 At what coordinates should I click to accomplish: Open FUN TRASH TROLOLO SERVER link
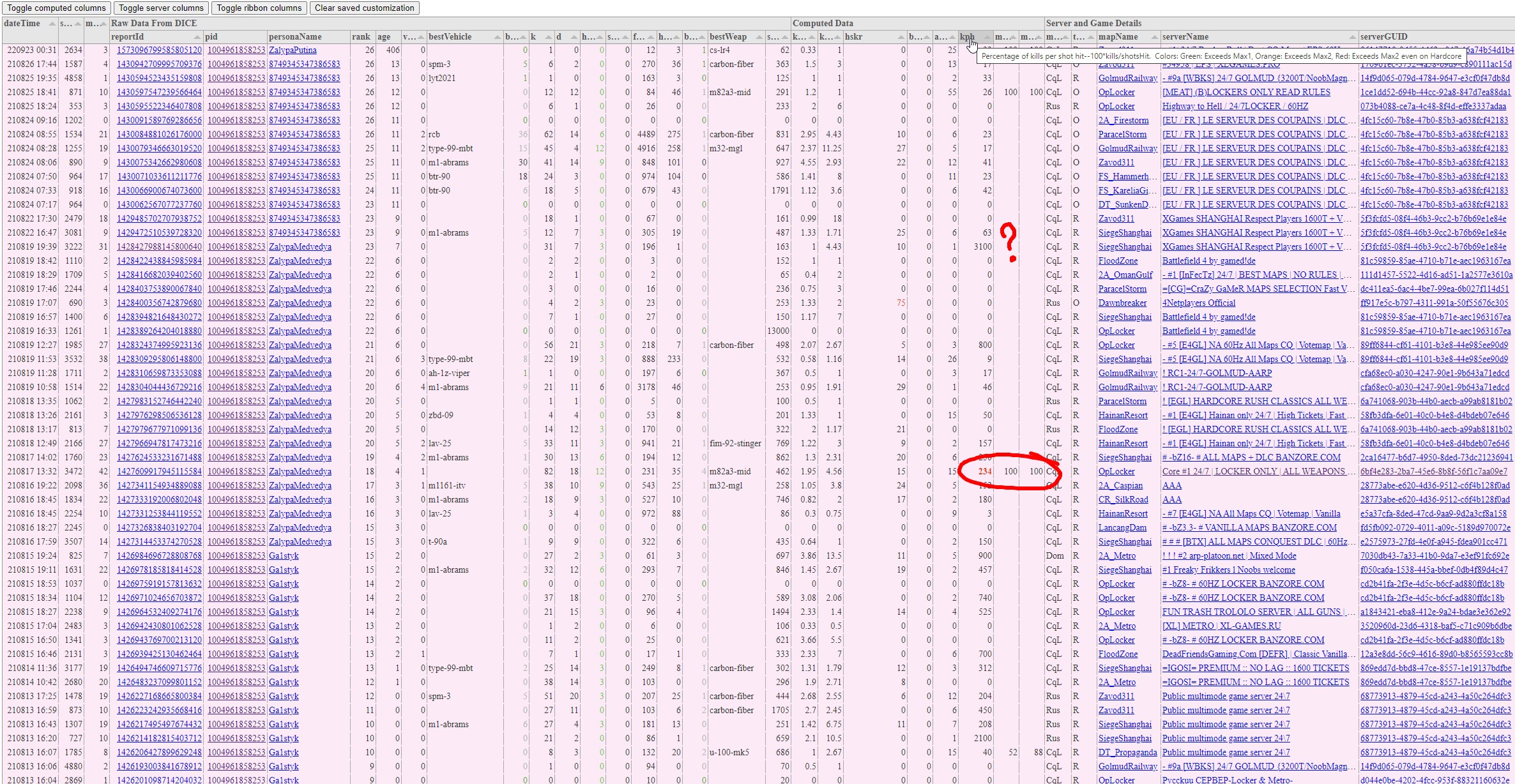pyautogui.click(x=1258, y=612)
